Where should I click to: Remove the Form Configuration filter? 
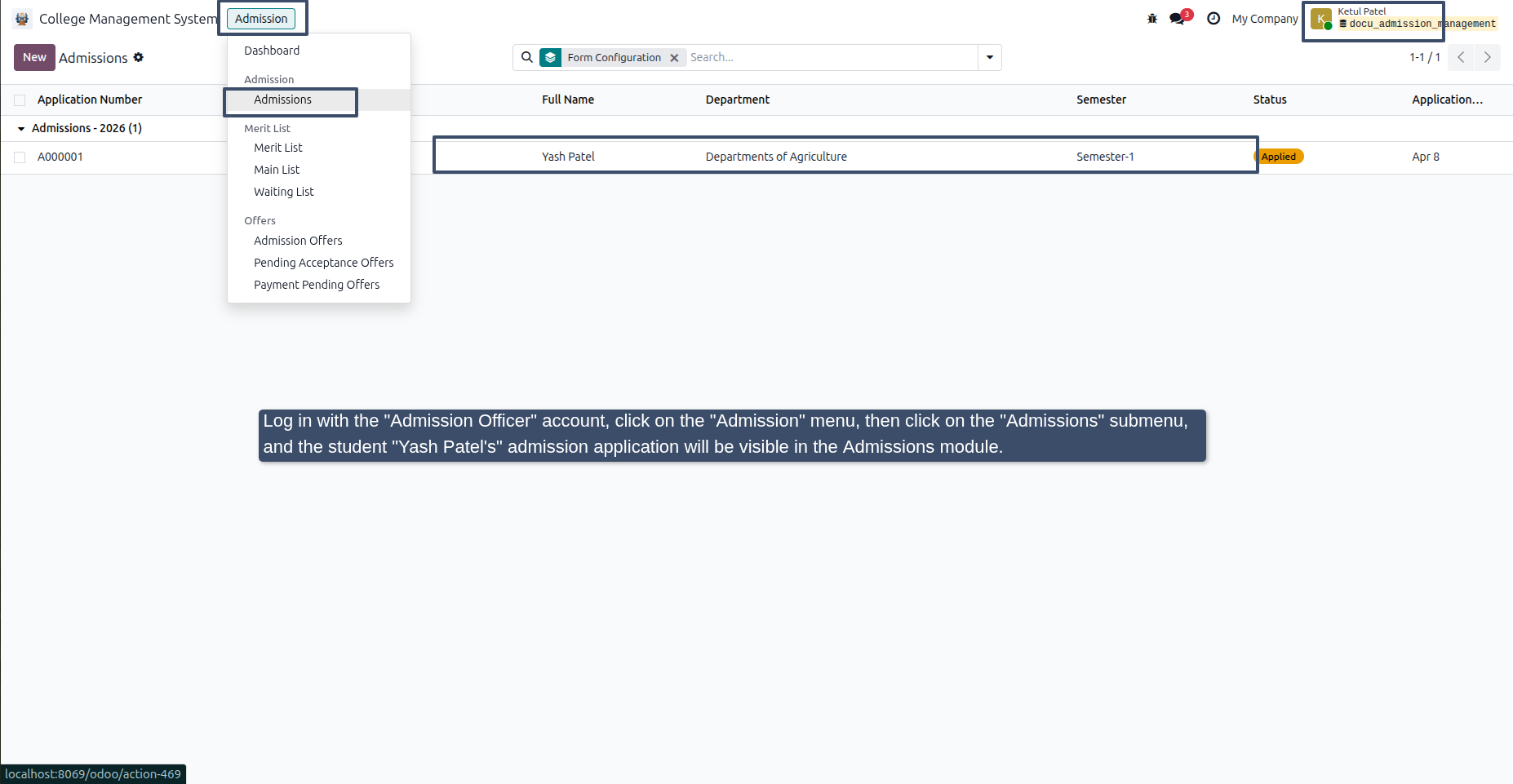(x=674, y=58)
